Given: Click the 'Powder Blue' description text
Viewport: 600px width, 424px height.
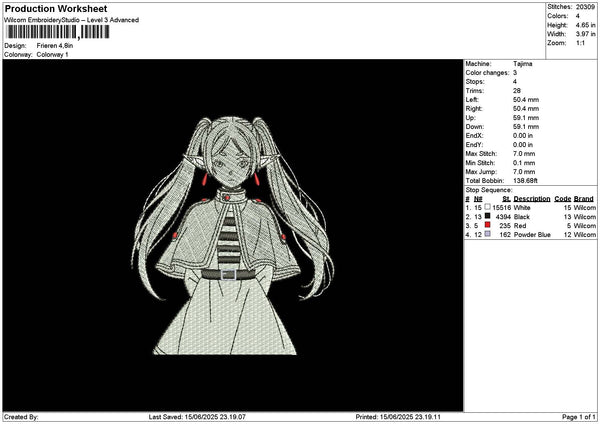Looking at the screenshot, I should pos(532,235).
